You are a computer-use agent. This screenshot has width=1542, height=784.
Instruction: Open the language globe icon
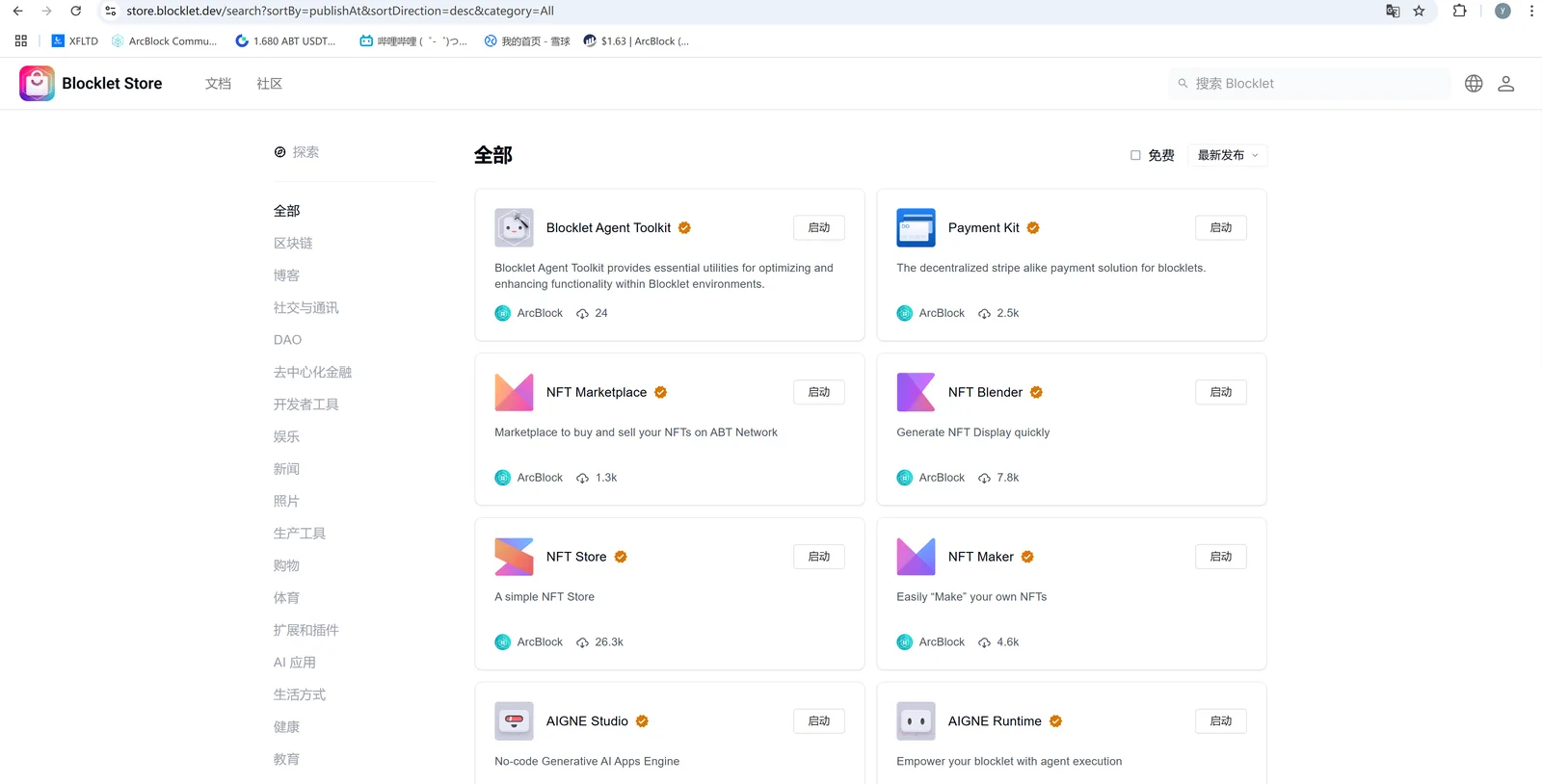(1474, 84)
